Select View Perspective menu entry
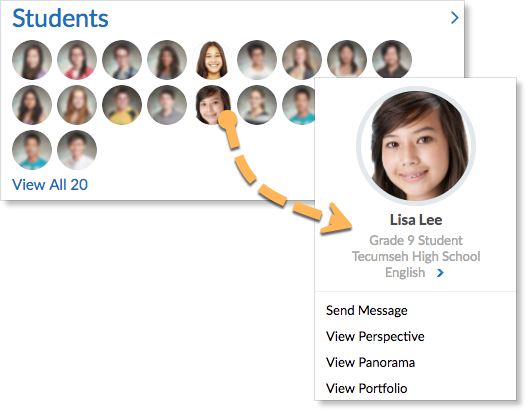Image resolution: width=531 pixels, height=411 pixels. tap(375, 337)
